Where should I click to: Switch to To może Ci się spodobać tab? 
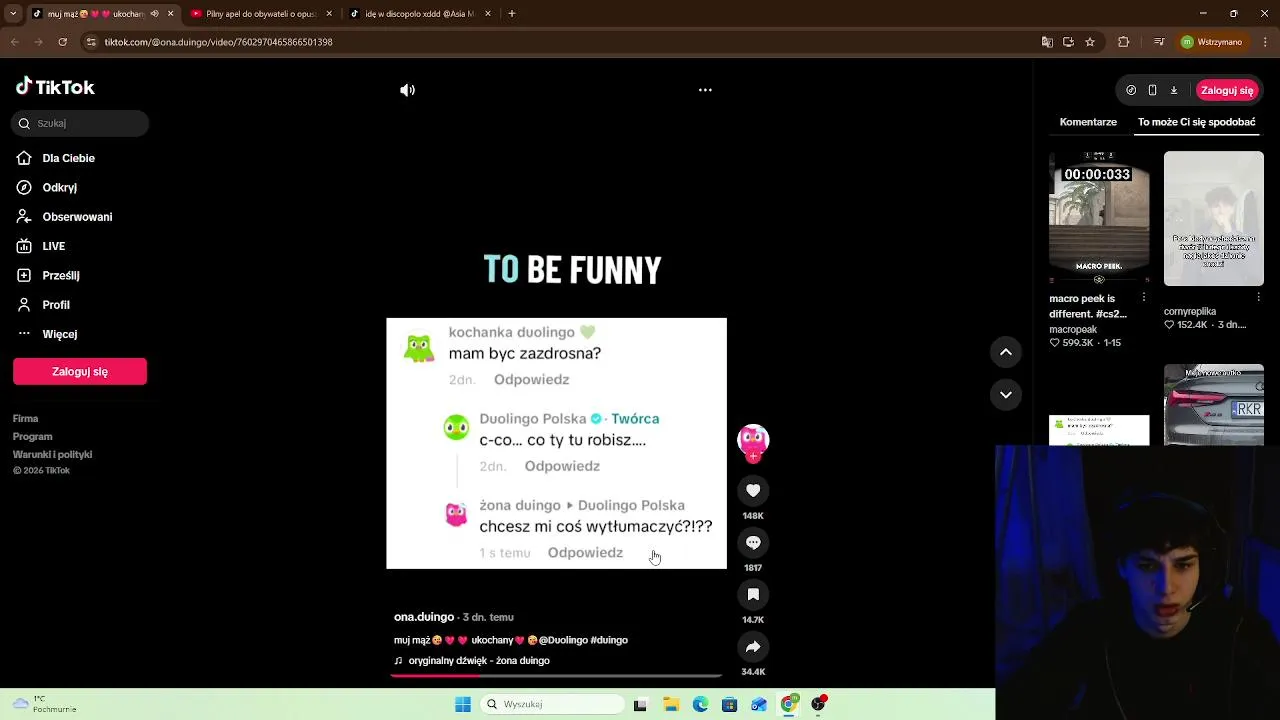pos(1196,122)
